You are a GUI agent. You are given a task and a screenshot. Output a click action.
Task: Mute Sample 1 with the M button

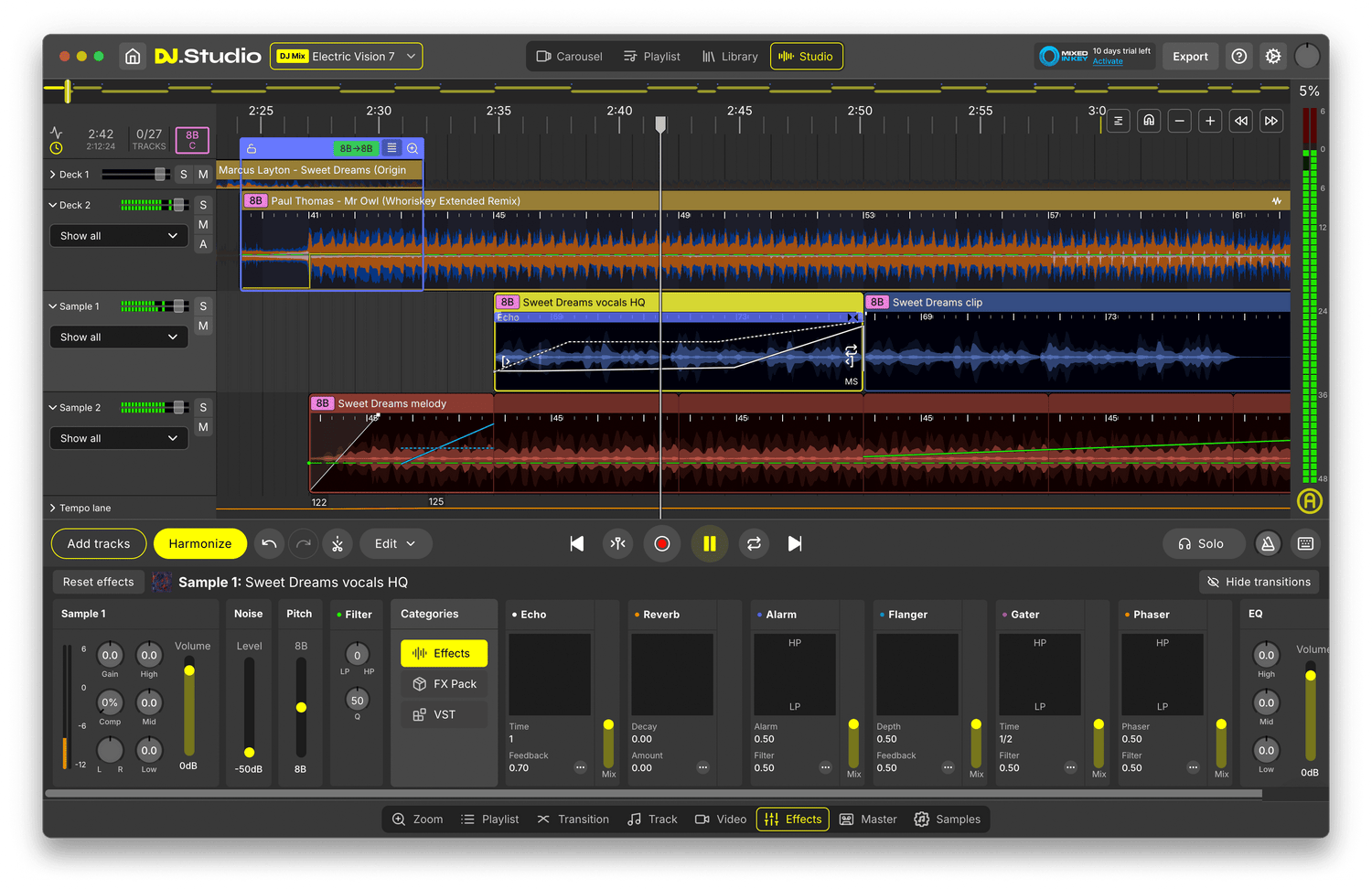[x=203, y=327]
